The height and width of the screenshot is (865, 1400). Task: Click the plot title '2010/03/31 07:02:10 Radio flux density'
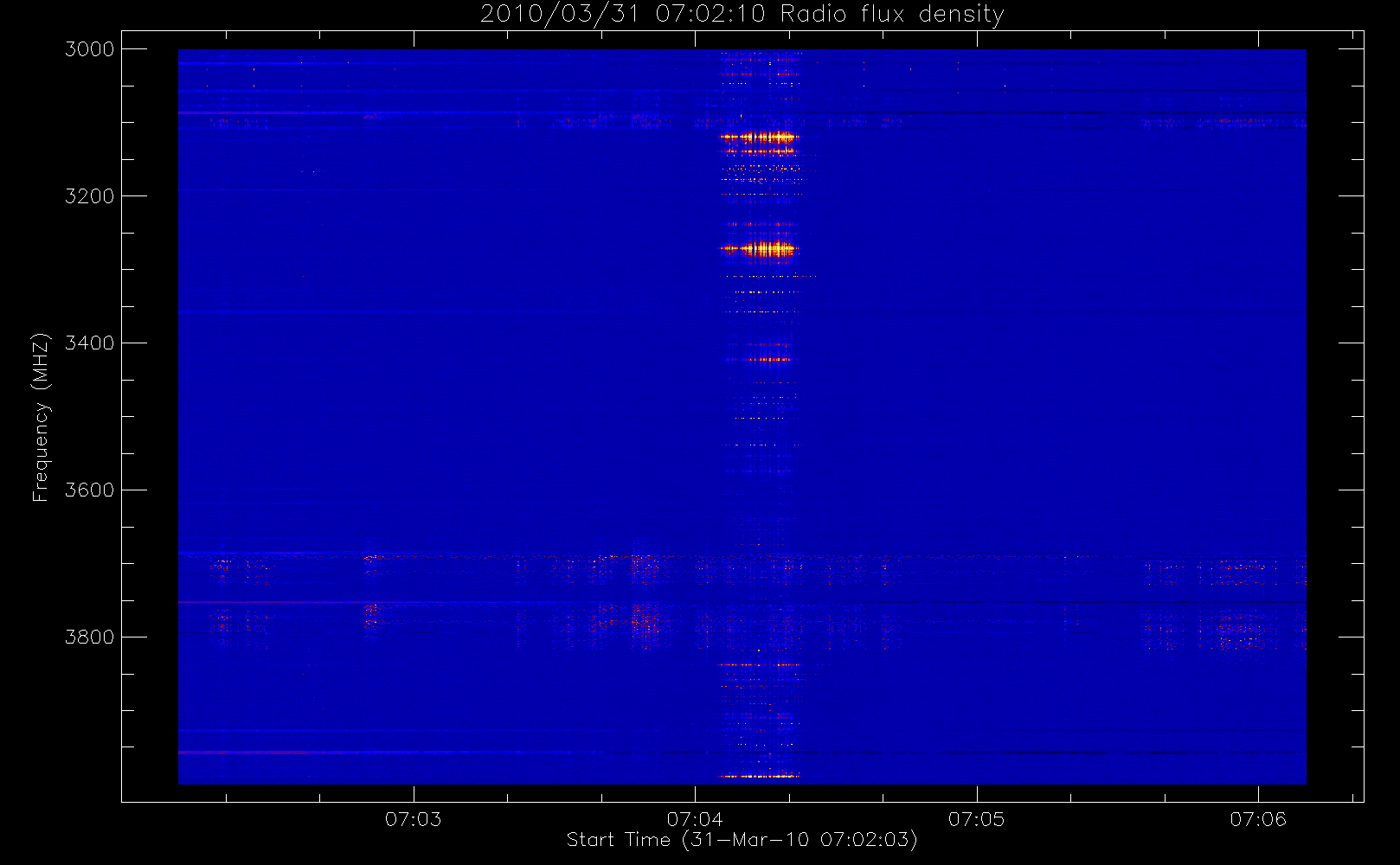click(x=742, y=15)
